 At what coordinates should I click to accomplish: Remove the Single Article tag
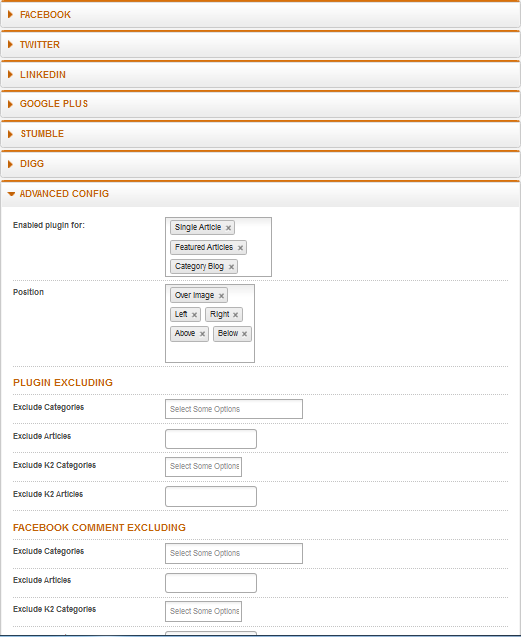pyautogui.click(x=228, y=228)
